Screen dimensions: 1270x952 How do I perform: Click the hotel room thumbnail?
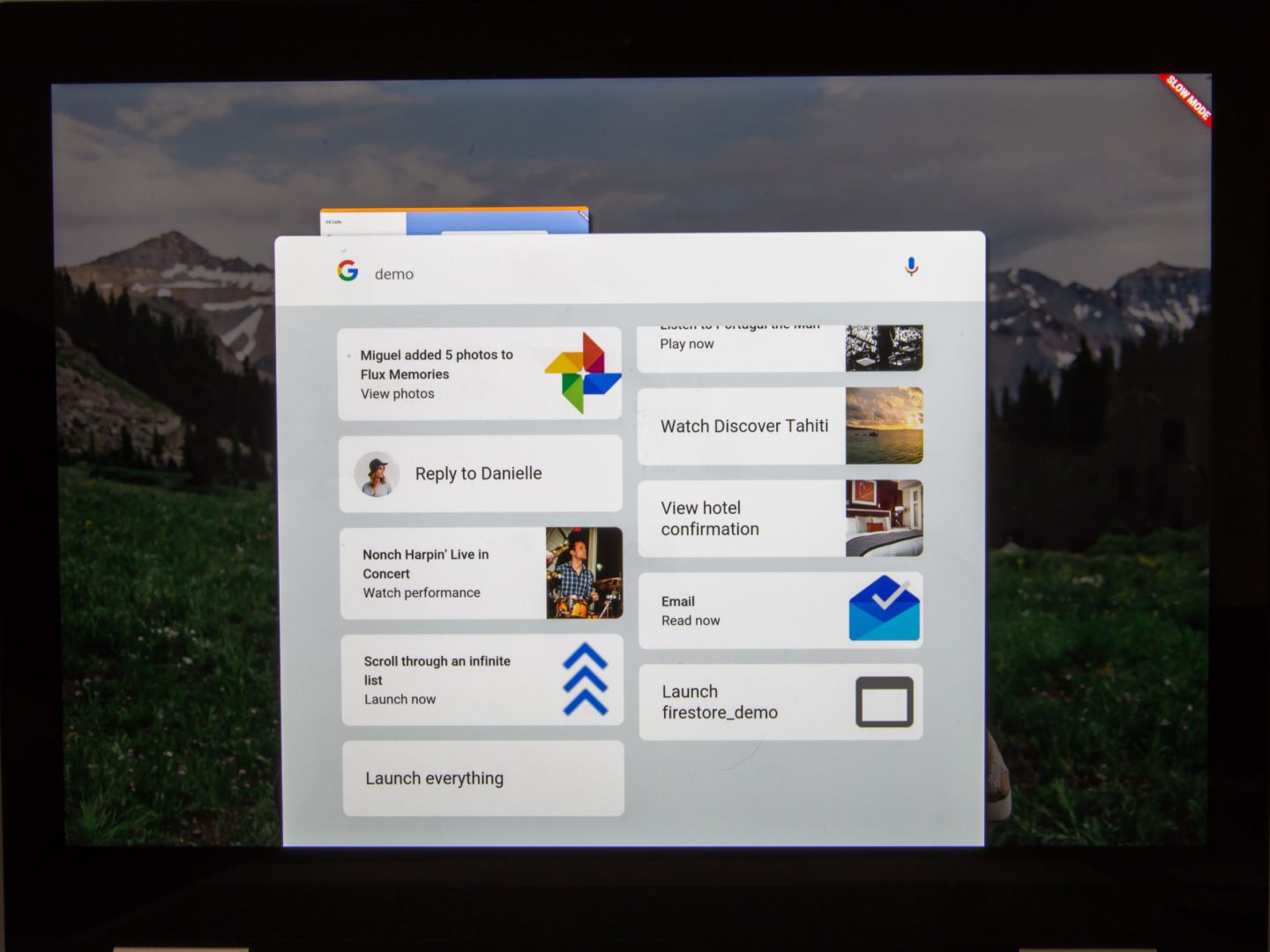point(884,518)
